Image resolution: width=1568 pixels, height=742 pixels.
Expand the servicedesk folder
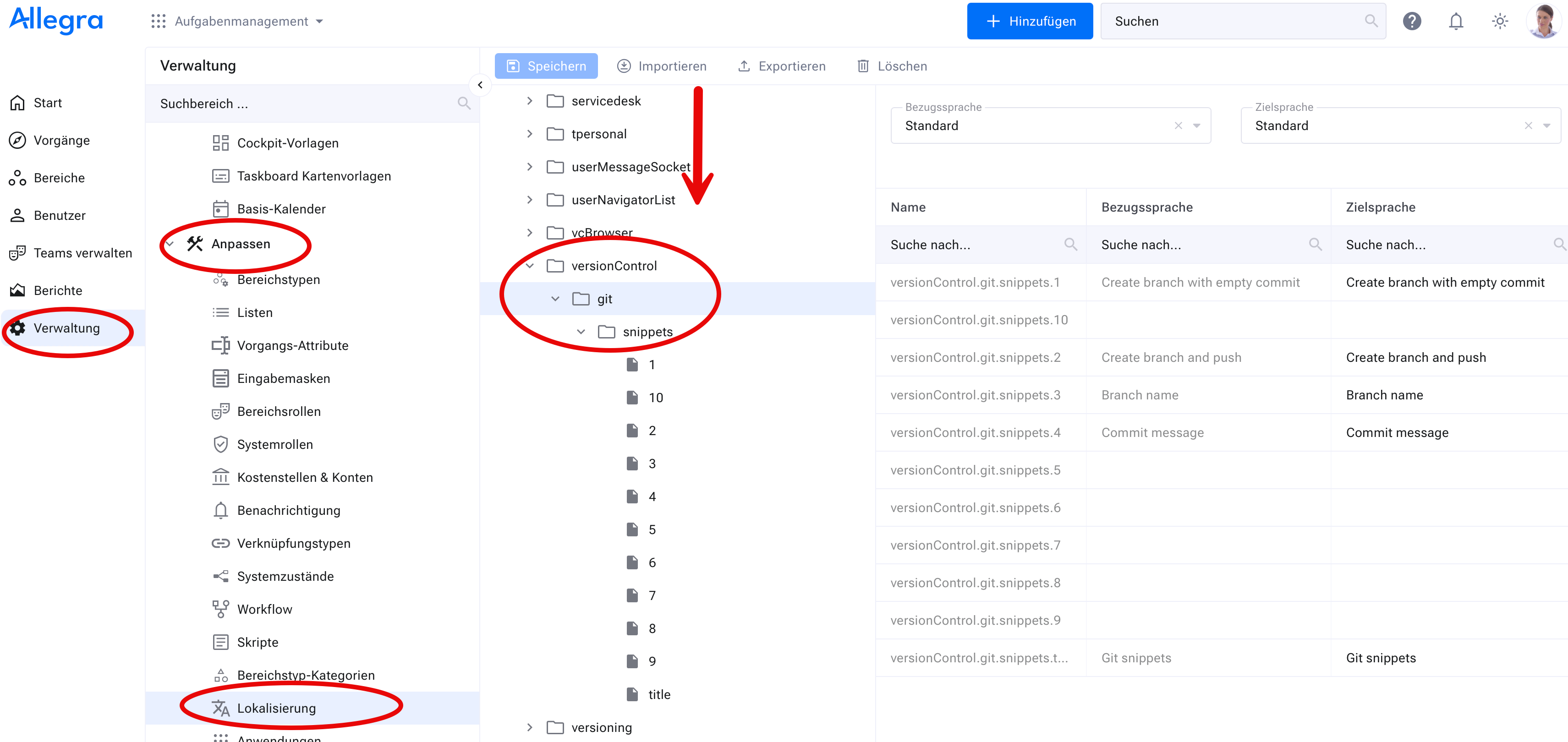(530, 101)
